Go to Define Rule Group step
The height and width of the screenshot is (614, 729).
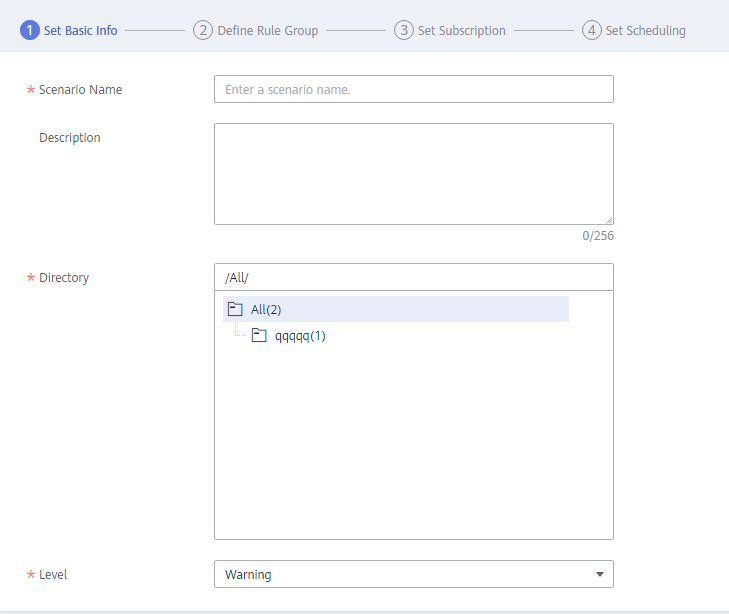[268, 31]
